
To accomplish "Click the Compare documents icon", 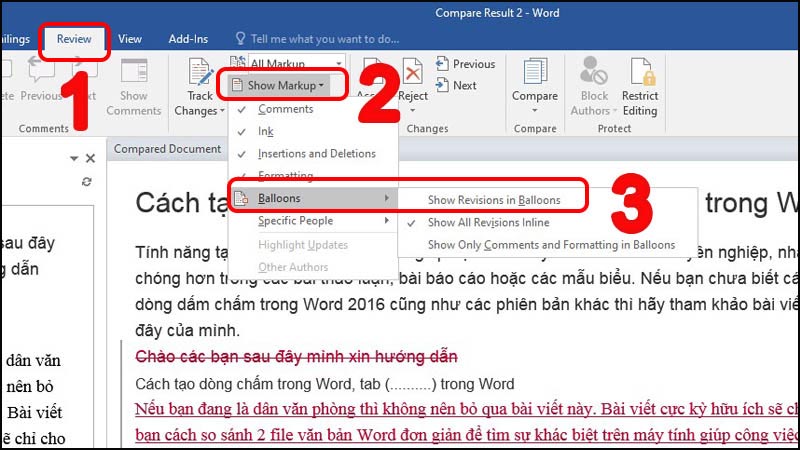I will tap(534, 73).
